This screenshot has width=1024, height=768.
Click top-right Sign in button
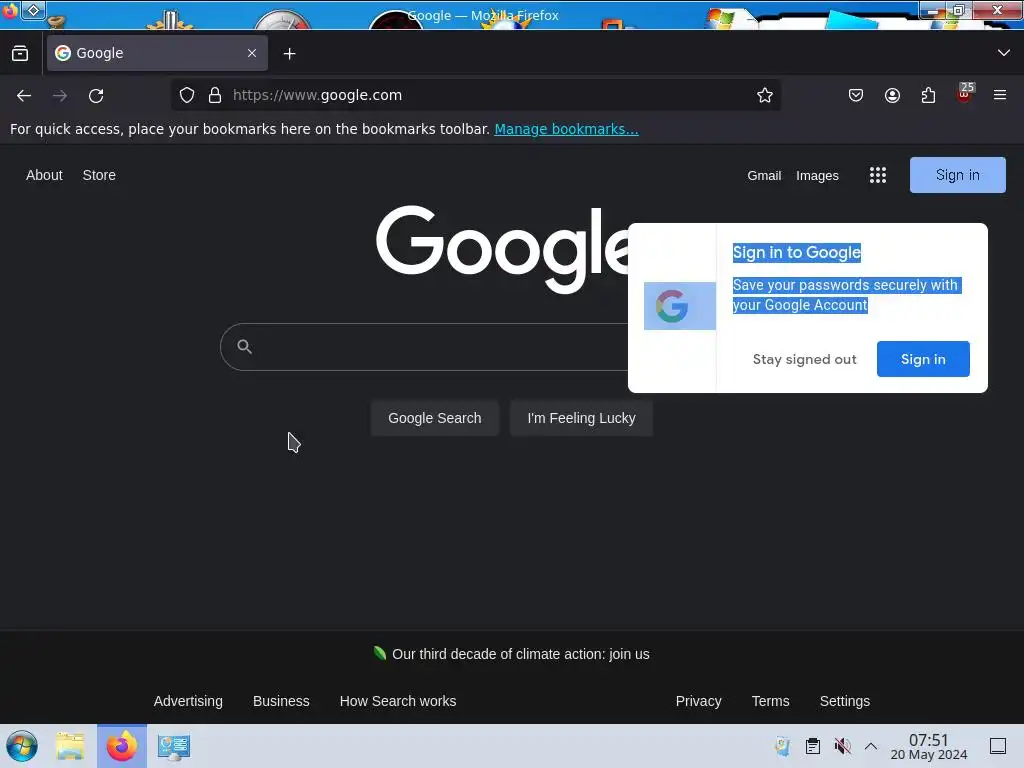tap(957, 175)
